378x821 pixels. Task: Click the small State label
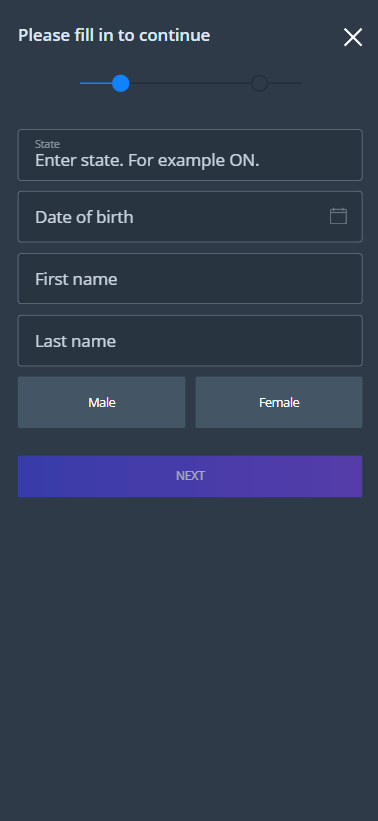(x=47, y=144)
